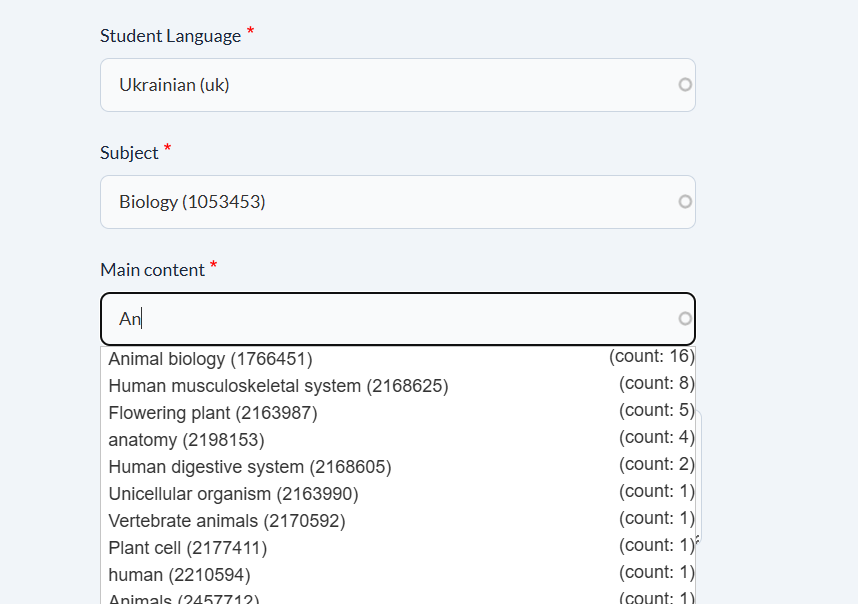Click the Student Language field label
The height and width of the screenshot is (604, 858).
170,36
